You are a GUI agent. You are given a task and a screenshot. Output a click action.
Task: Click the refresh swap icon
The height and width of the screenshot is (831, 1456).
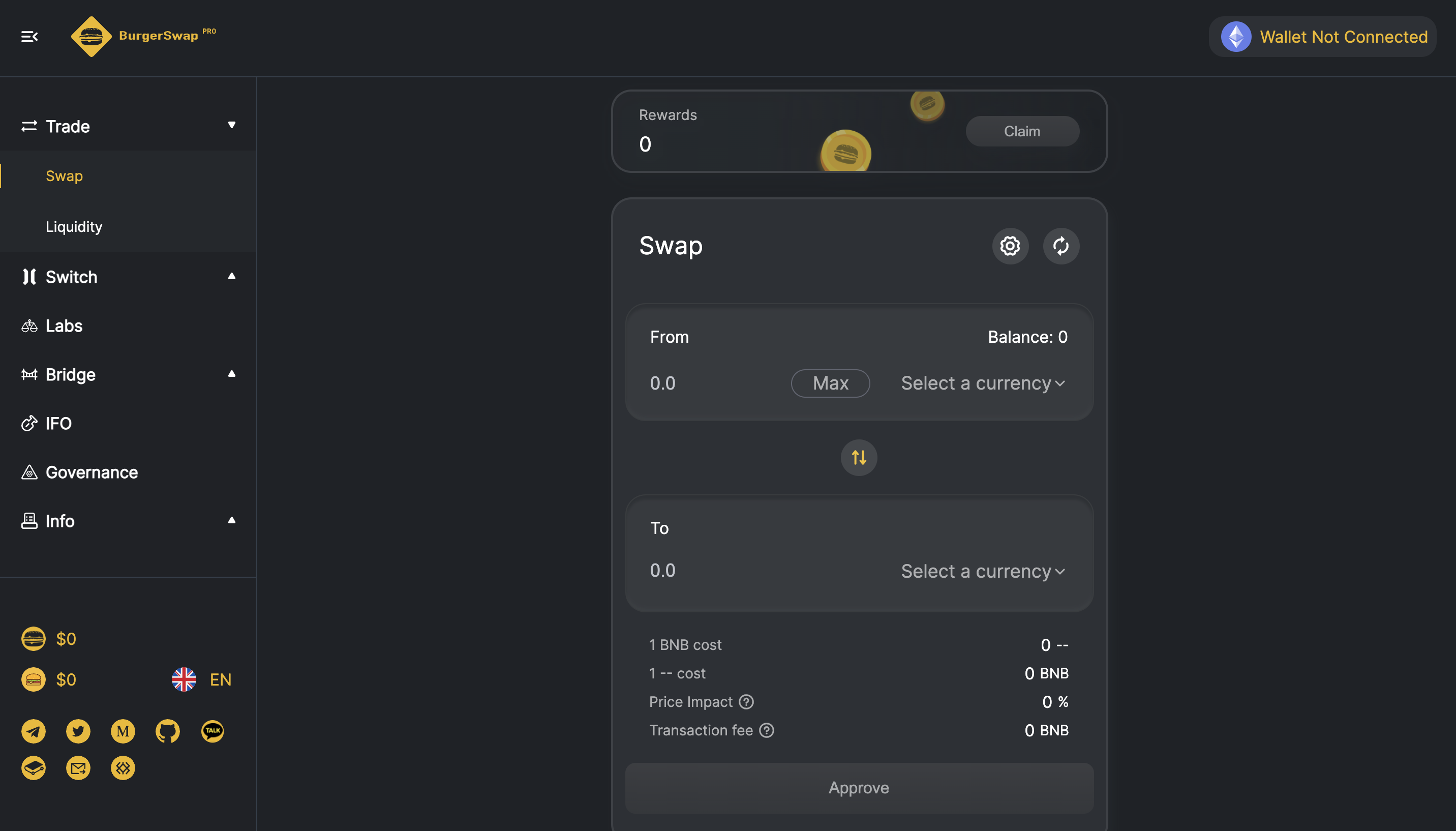1060,246
